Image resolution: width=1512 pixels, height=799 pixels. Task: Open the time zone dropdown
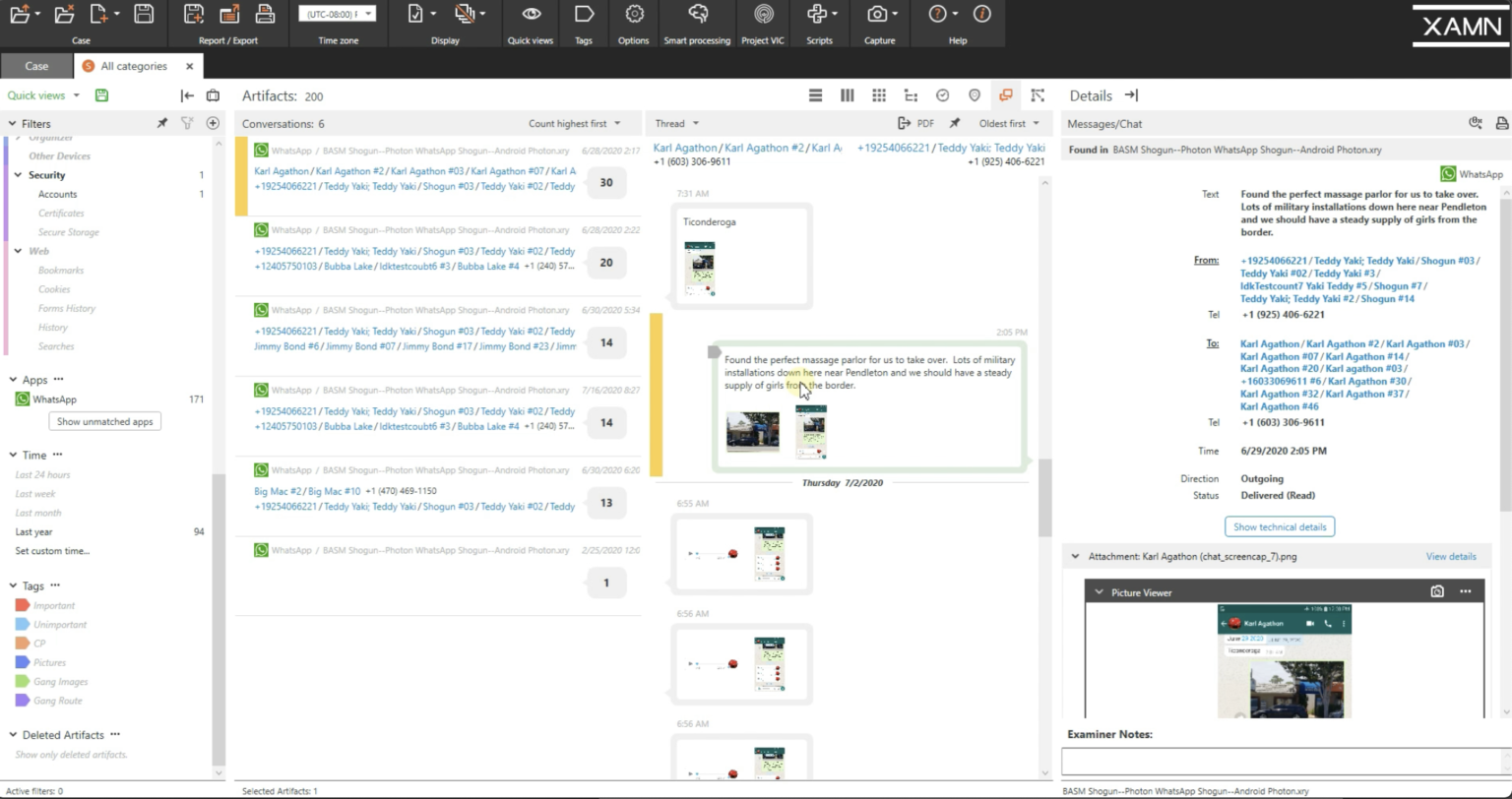336,15
